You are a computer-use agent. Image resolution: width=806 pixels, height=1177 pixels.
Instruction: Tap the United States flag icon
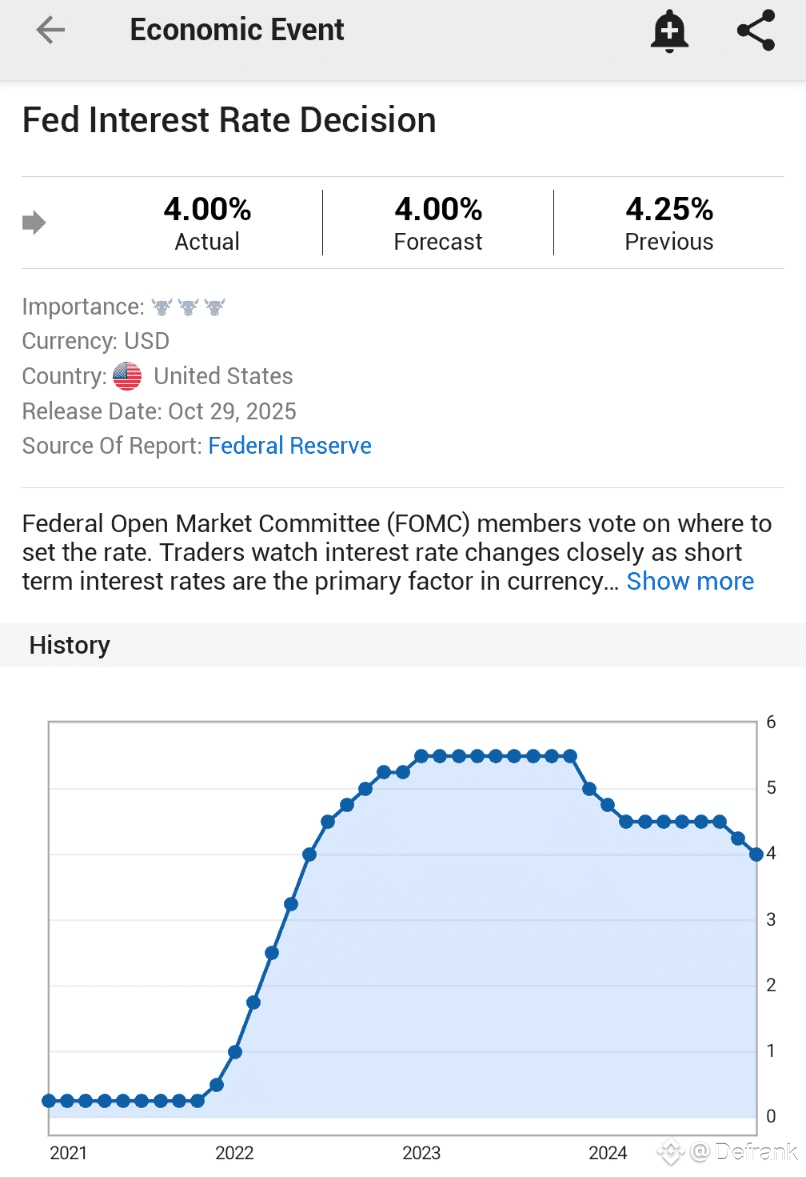point(127,377)
